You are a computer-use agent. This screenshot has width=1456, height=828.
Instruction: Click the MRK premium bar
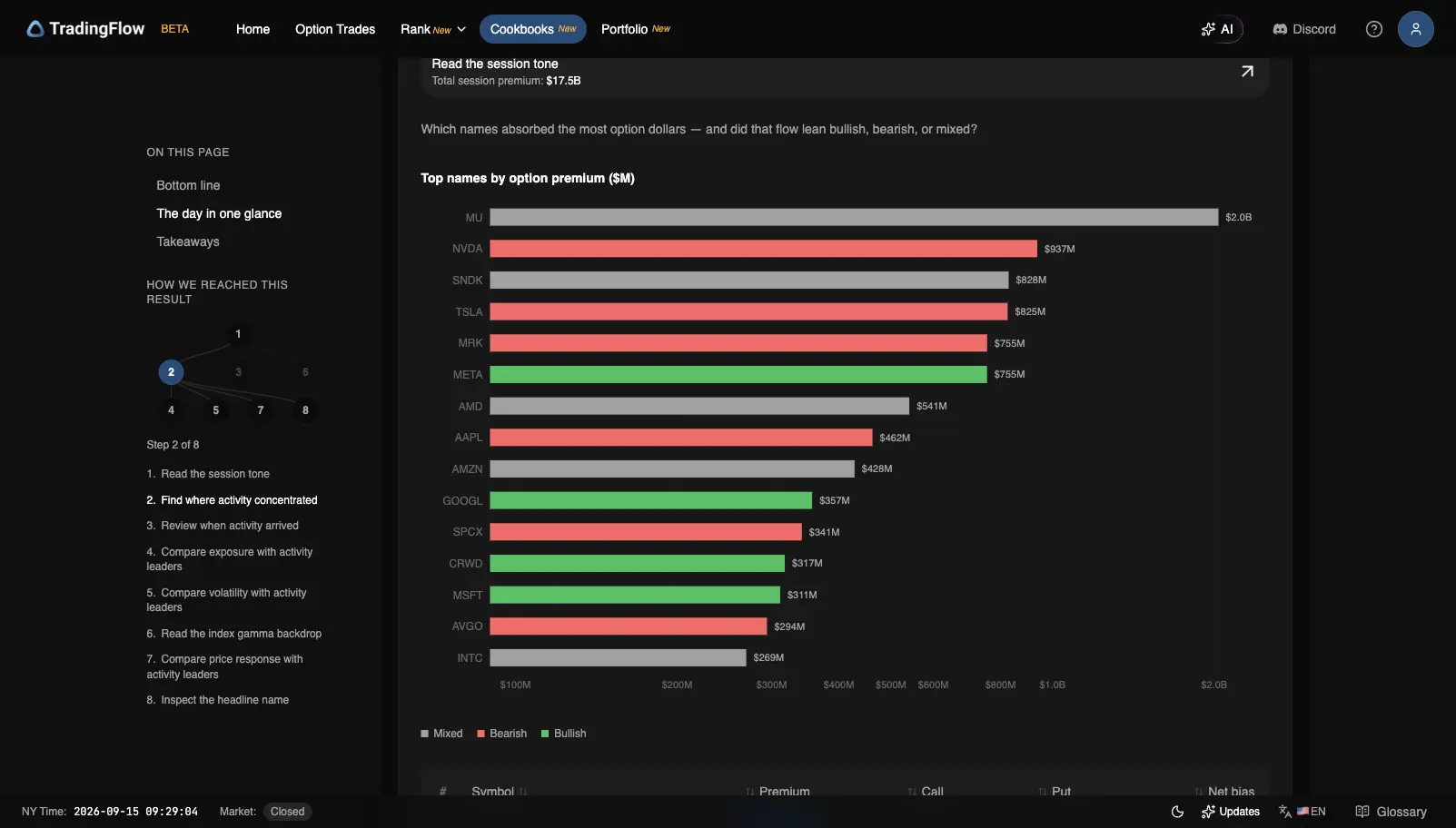(738, 343)
